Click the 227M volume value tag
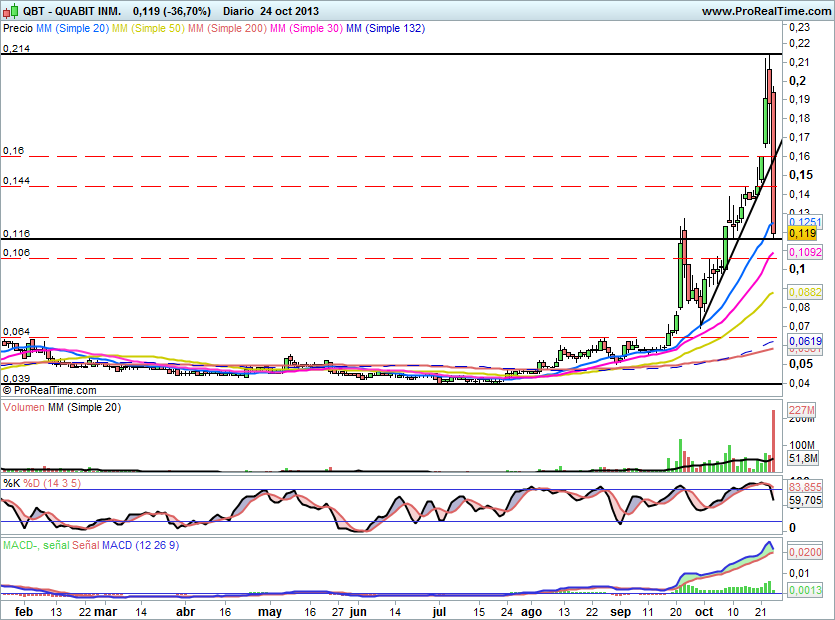 (803, 410)
